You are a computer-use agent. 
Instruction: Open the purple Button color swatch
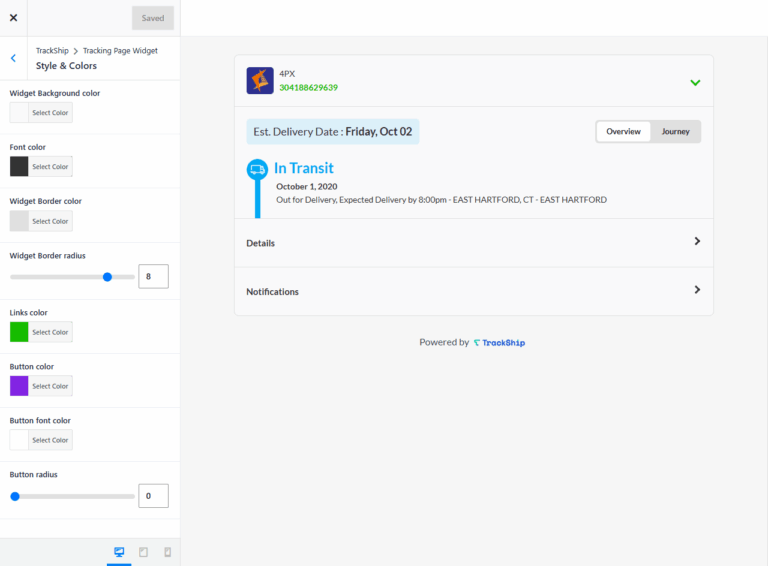click(19, 386)
